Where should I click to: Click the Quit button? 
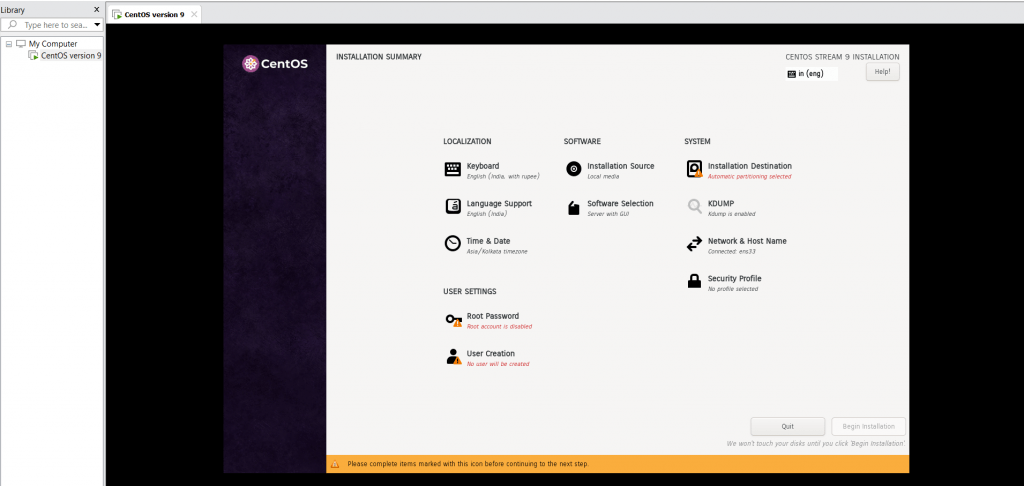[788, 427]
